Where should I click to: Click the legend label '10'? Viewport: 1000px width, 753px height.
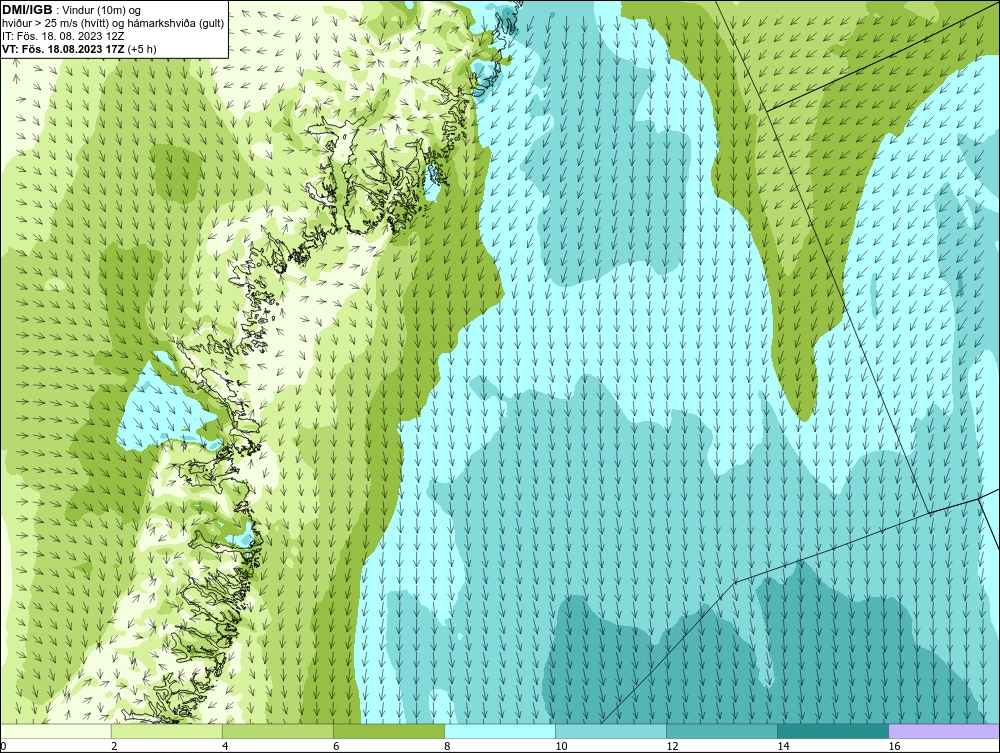(x=561, y=746)
